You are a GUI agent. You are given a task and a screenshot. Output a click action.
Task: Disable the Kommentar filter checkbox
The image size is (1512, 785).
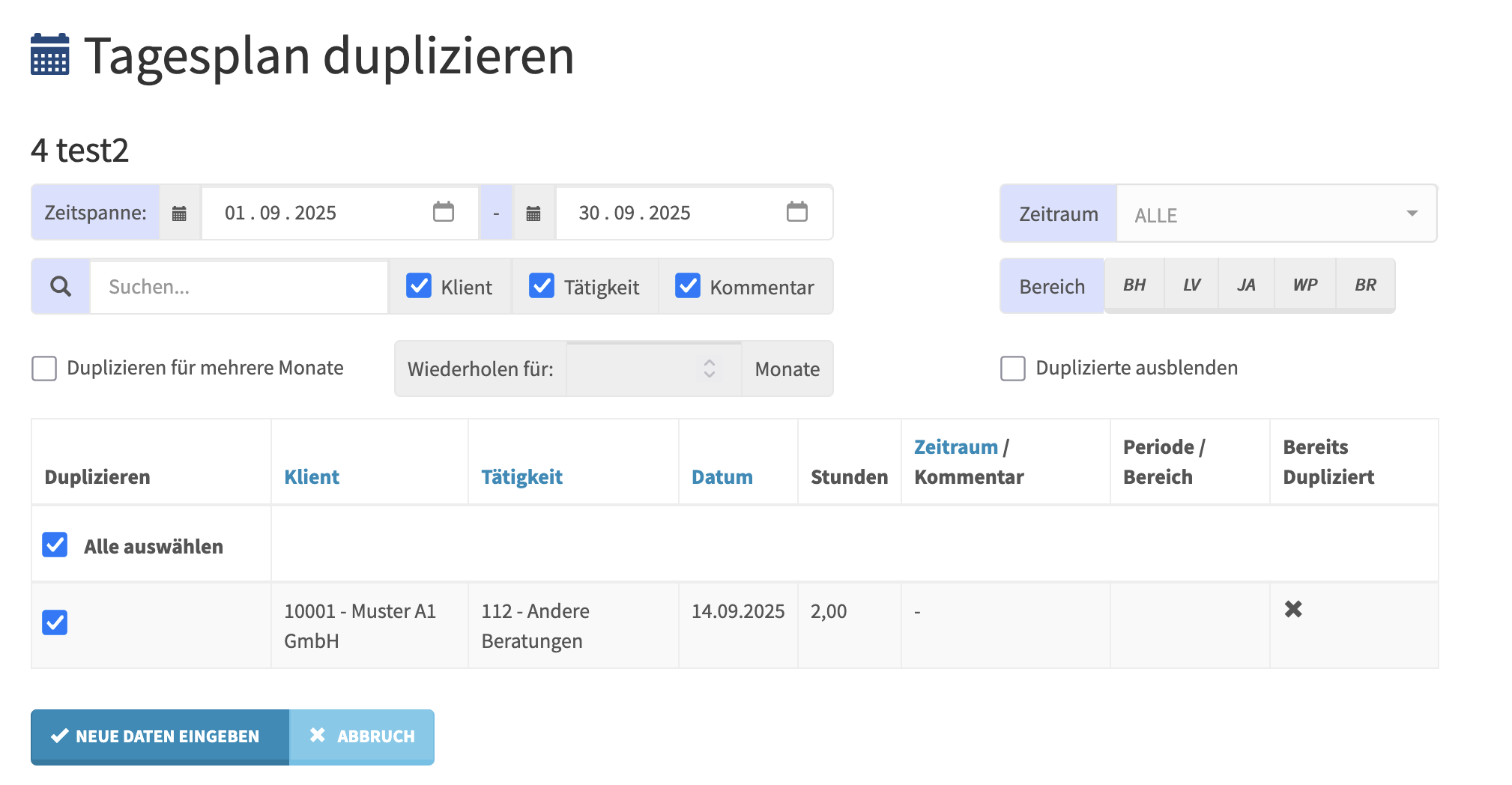click(687, 286)
